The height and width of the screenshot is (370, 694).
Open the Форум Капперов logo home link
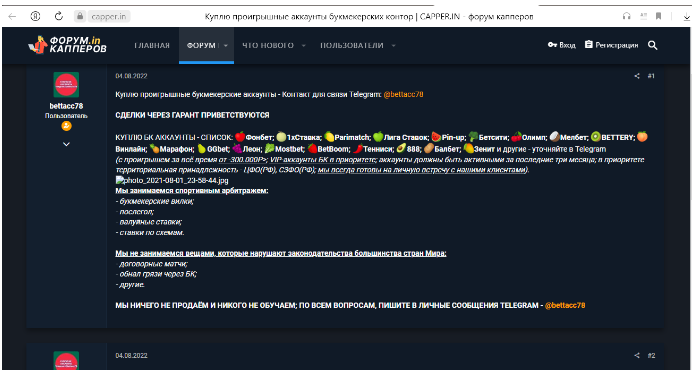67,45
